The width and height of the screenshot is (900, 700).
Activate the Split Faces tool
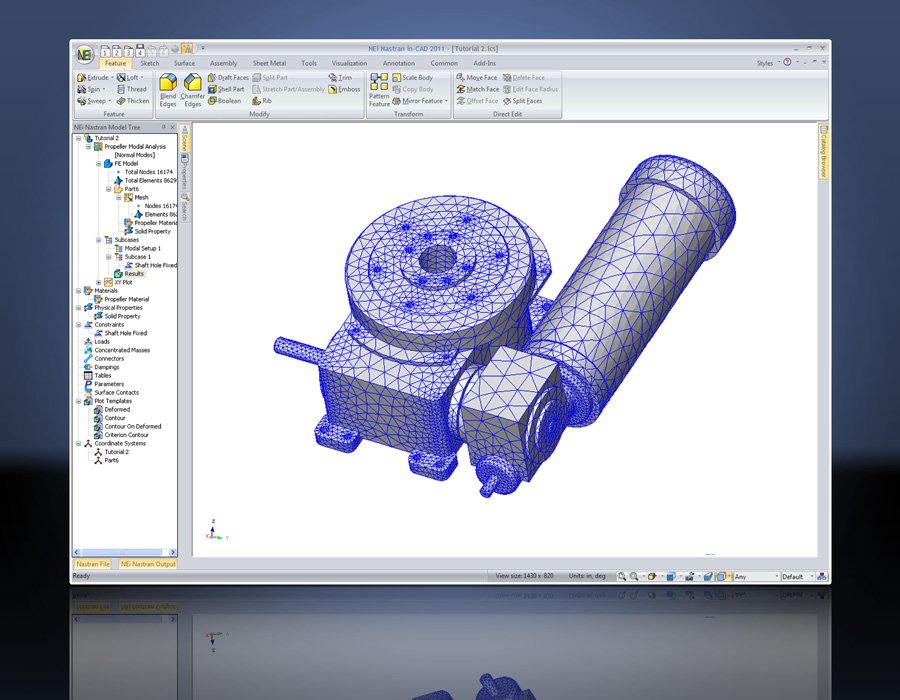[x=522, y=101]
